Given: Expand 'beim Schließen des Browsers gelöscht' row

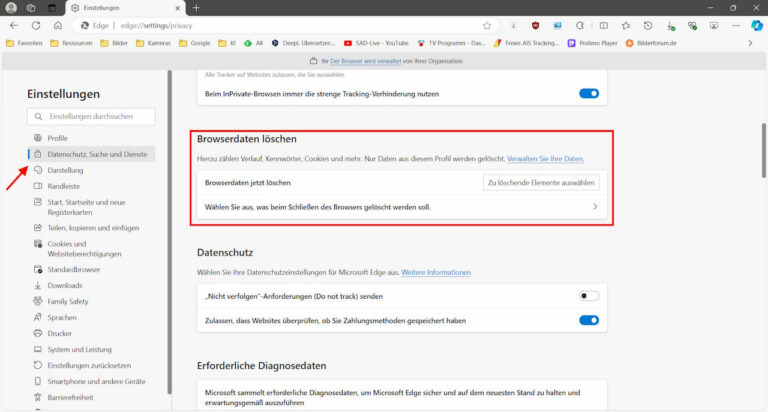Looking at the screenshot, I should 402,207.
